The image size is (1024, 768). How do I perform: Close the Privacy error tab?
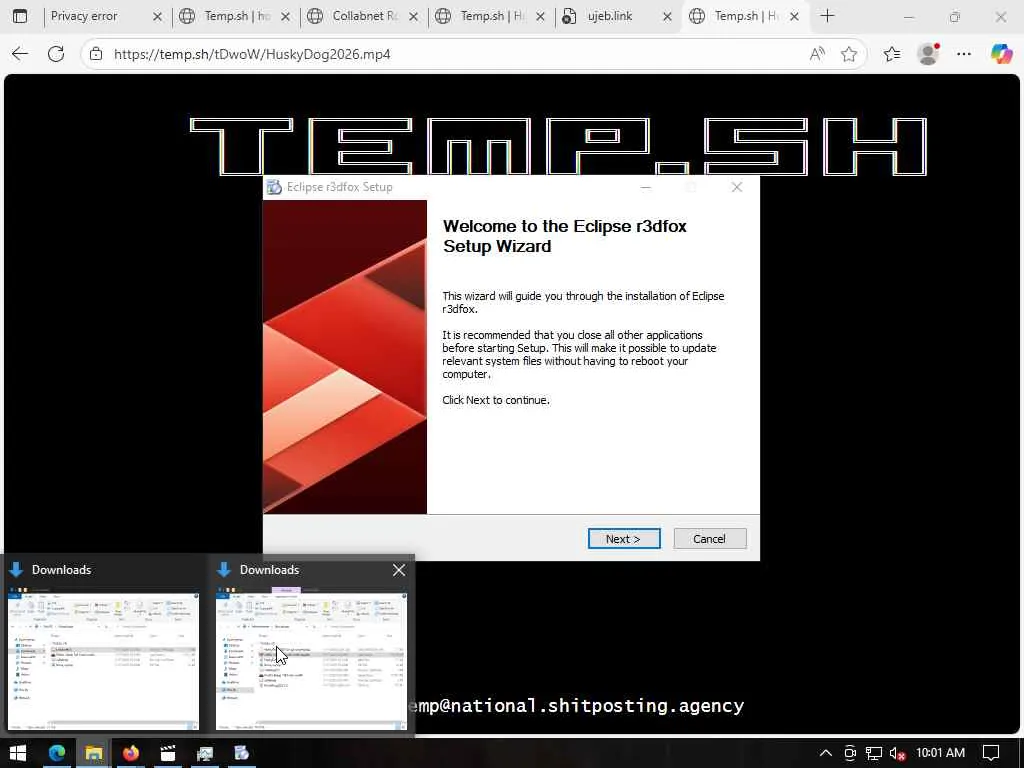point(157,17)
